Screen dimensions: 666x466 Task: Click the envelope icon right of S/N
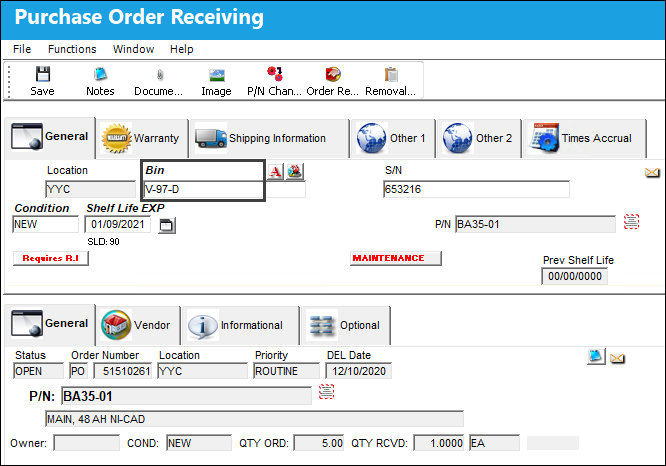coord(652,172)
